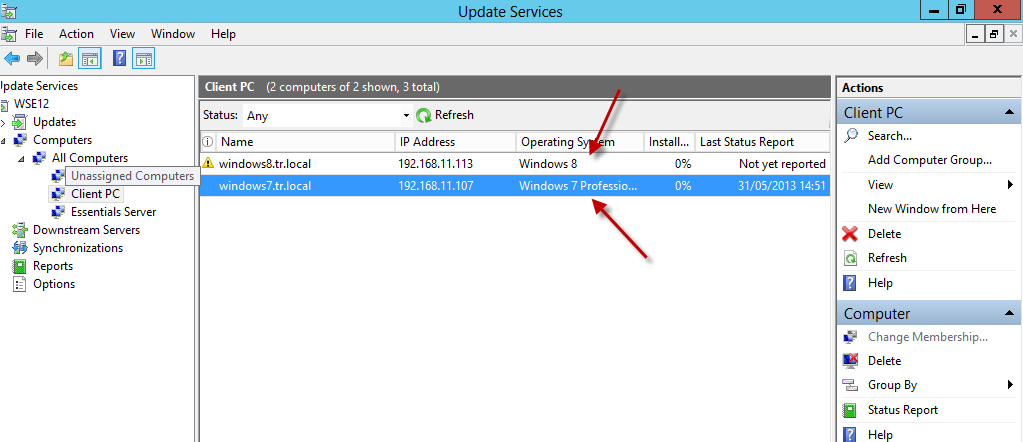This screenshot has width=1023, height=442.
Task: Click the green Refresh icon beside Status
Action: point(424,116)
